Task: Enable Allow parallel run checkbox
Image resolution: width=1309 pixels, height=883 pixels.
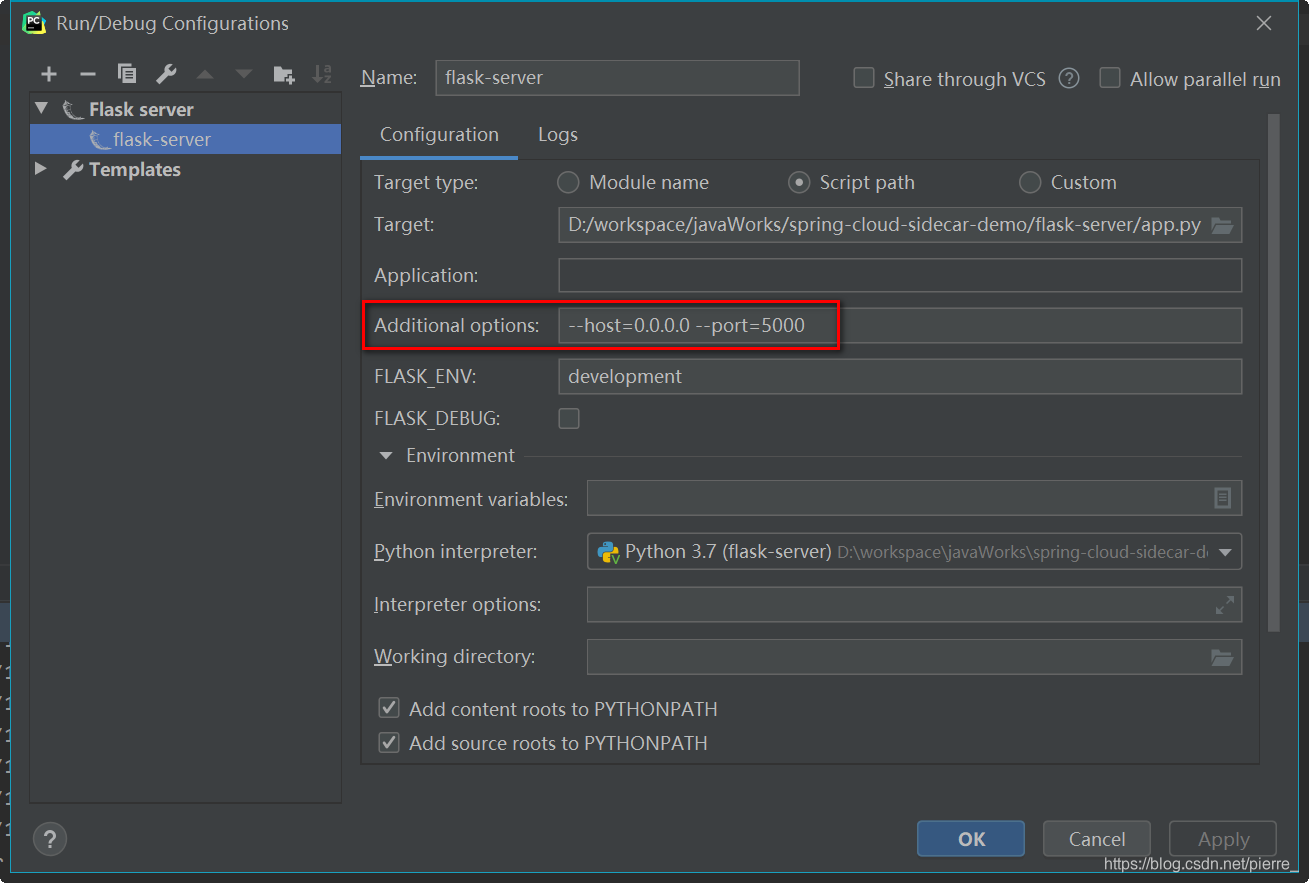Action: coord(1110,78)
